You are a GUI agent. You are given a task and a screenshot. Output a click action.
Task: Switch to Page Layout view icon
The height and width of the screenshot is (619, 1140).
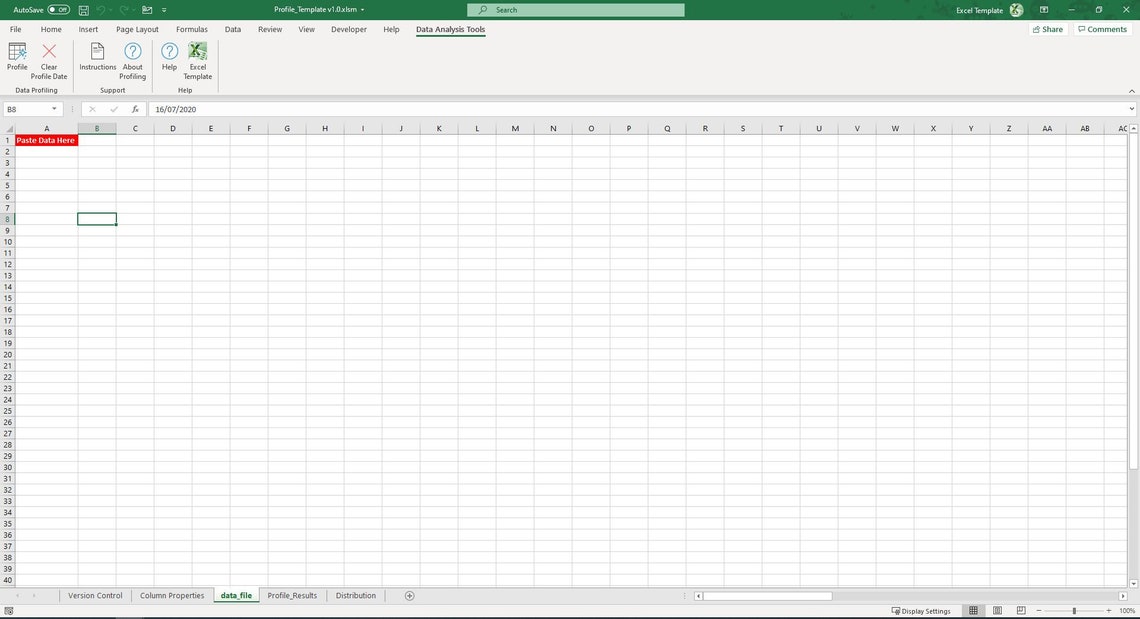[998, 611]
